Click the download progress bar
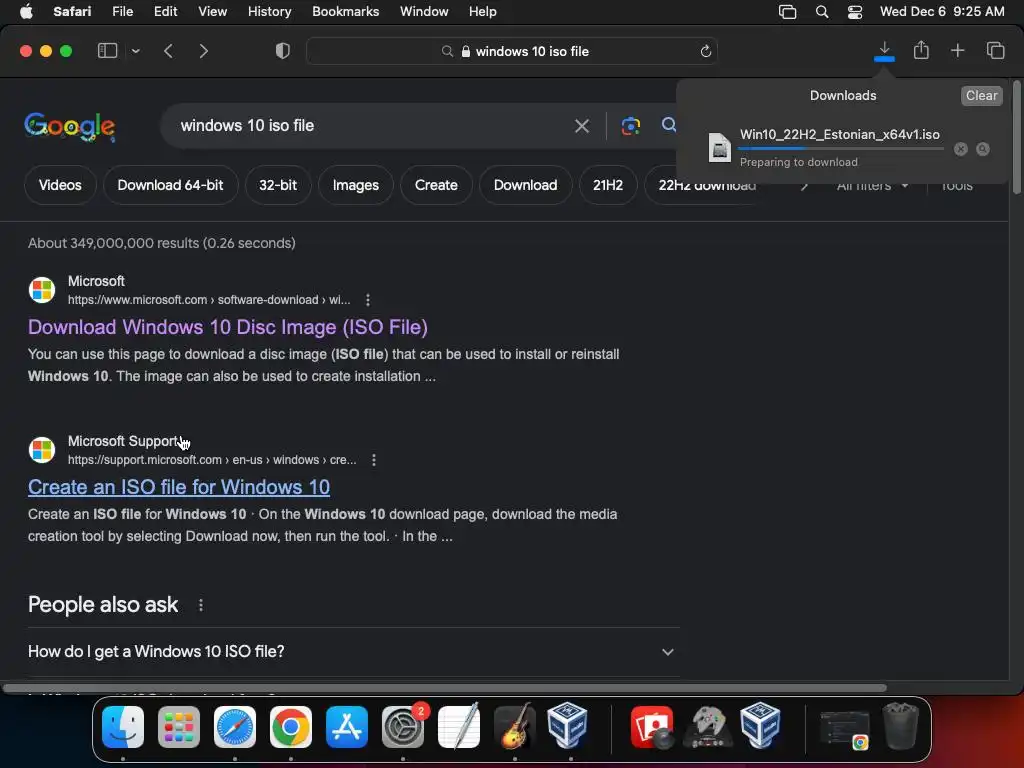 tap(840, 149)
